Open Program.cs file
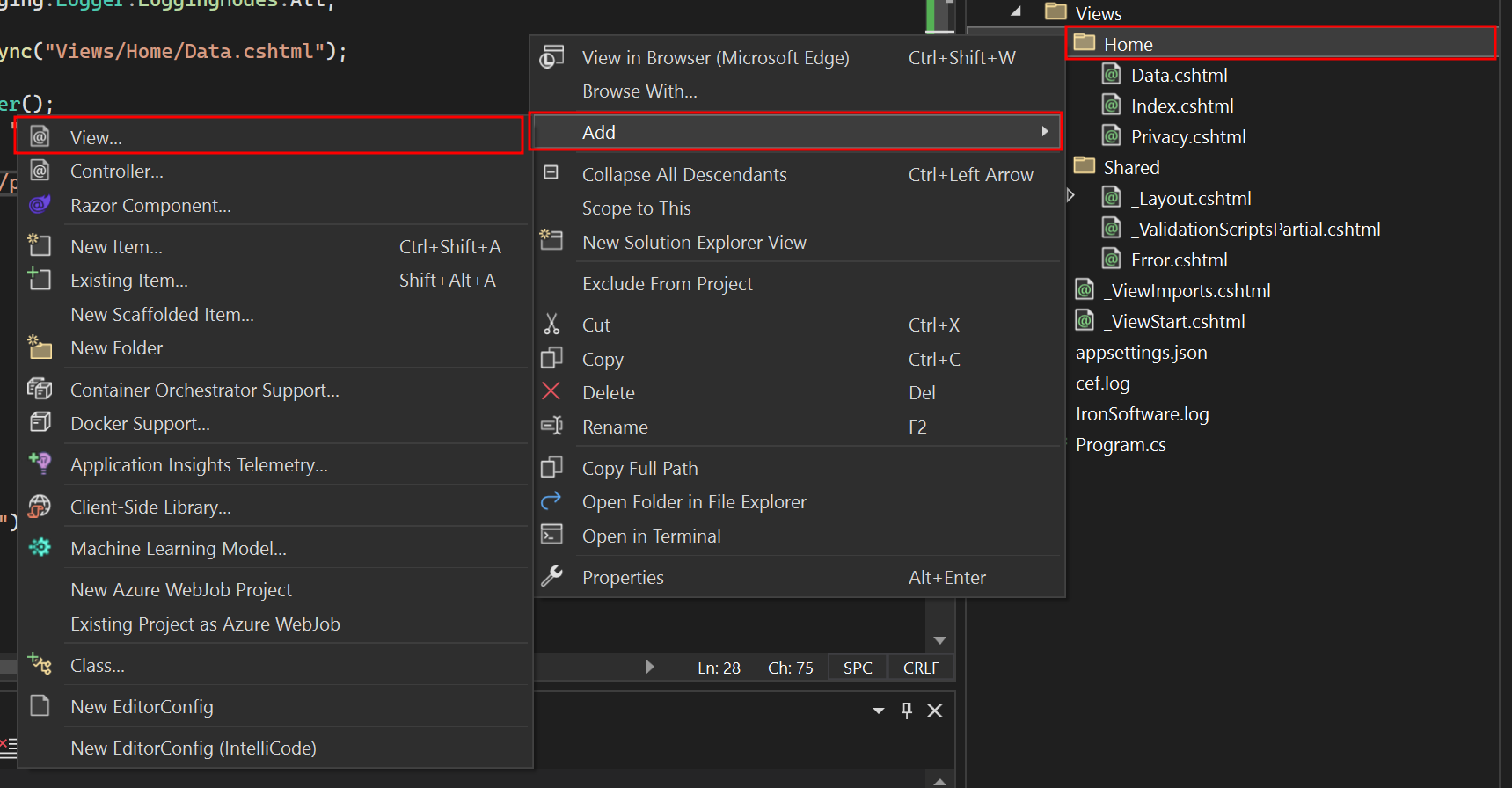This screenshot has height=788, width=1512. click(x=1121, y=445)
